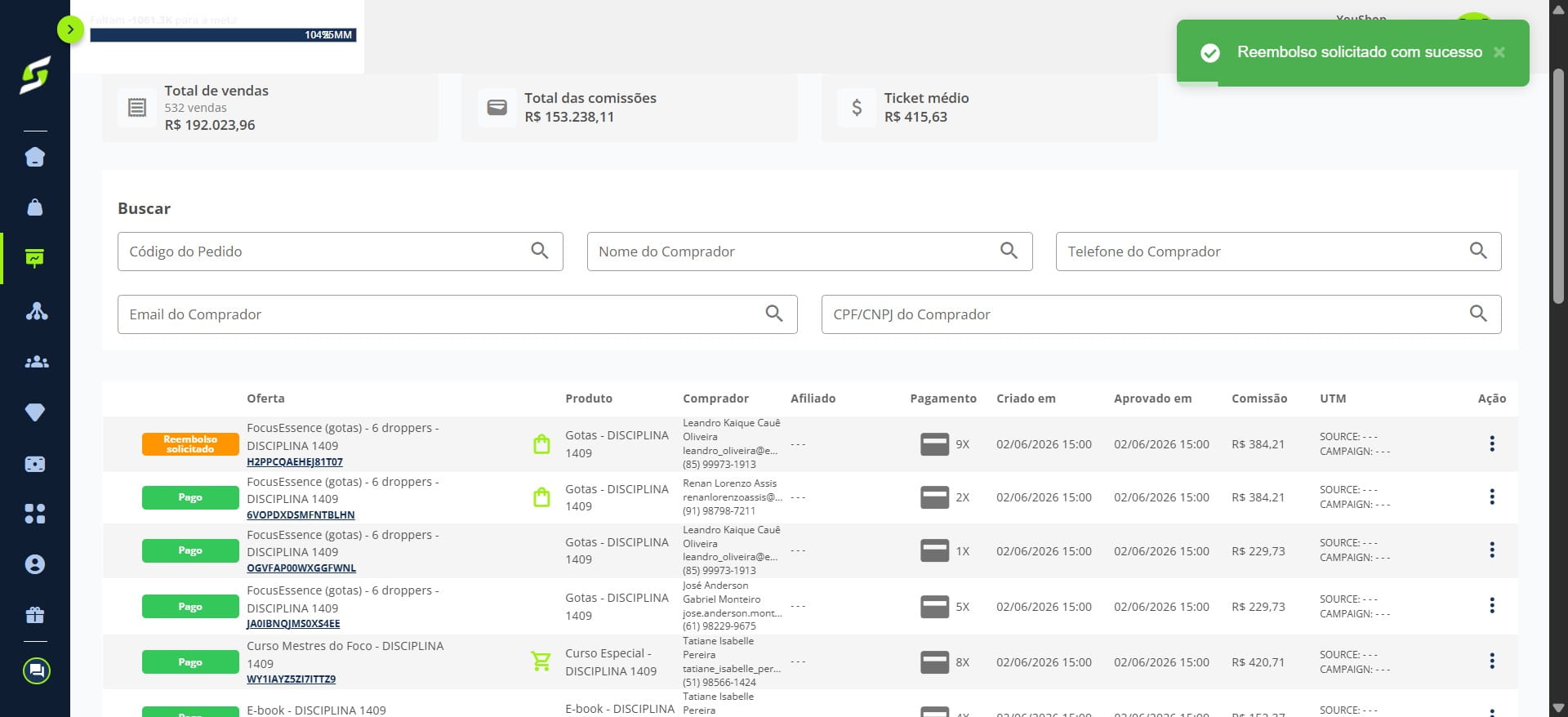Open order link H2PPCQAEHEJ81T07

click(295, 462)
